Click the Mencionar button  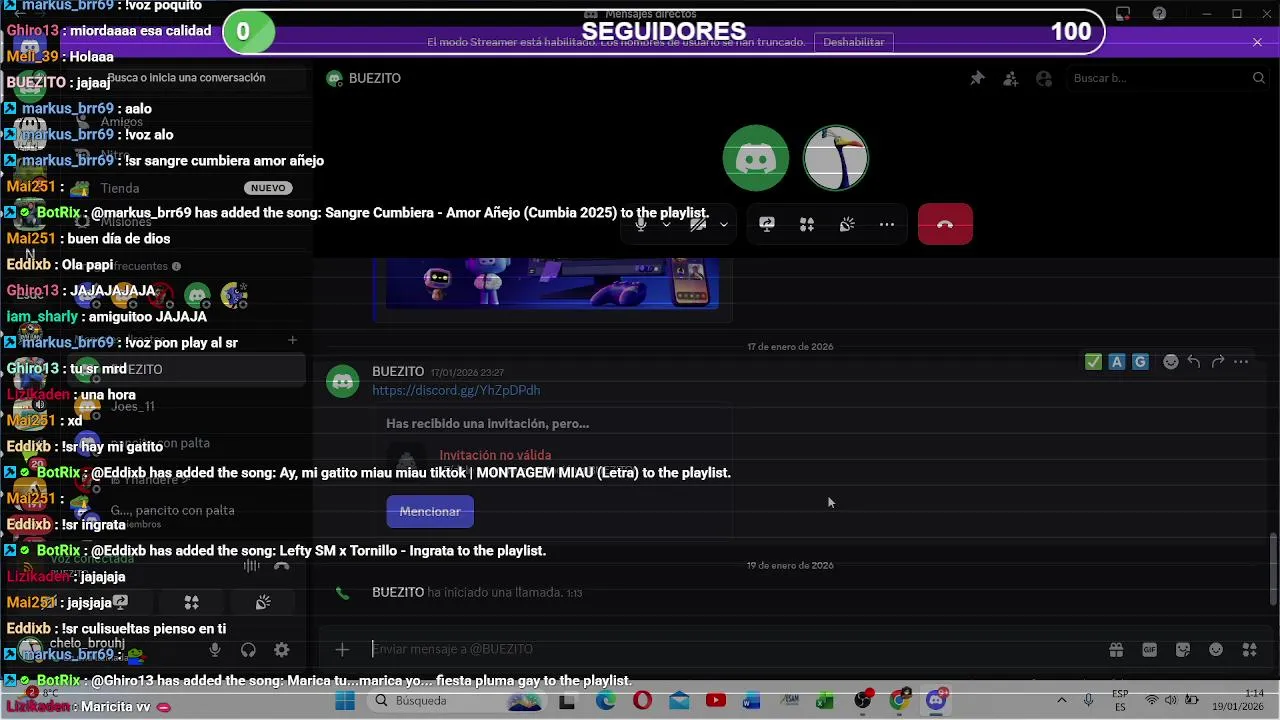coord(430,511)
